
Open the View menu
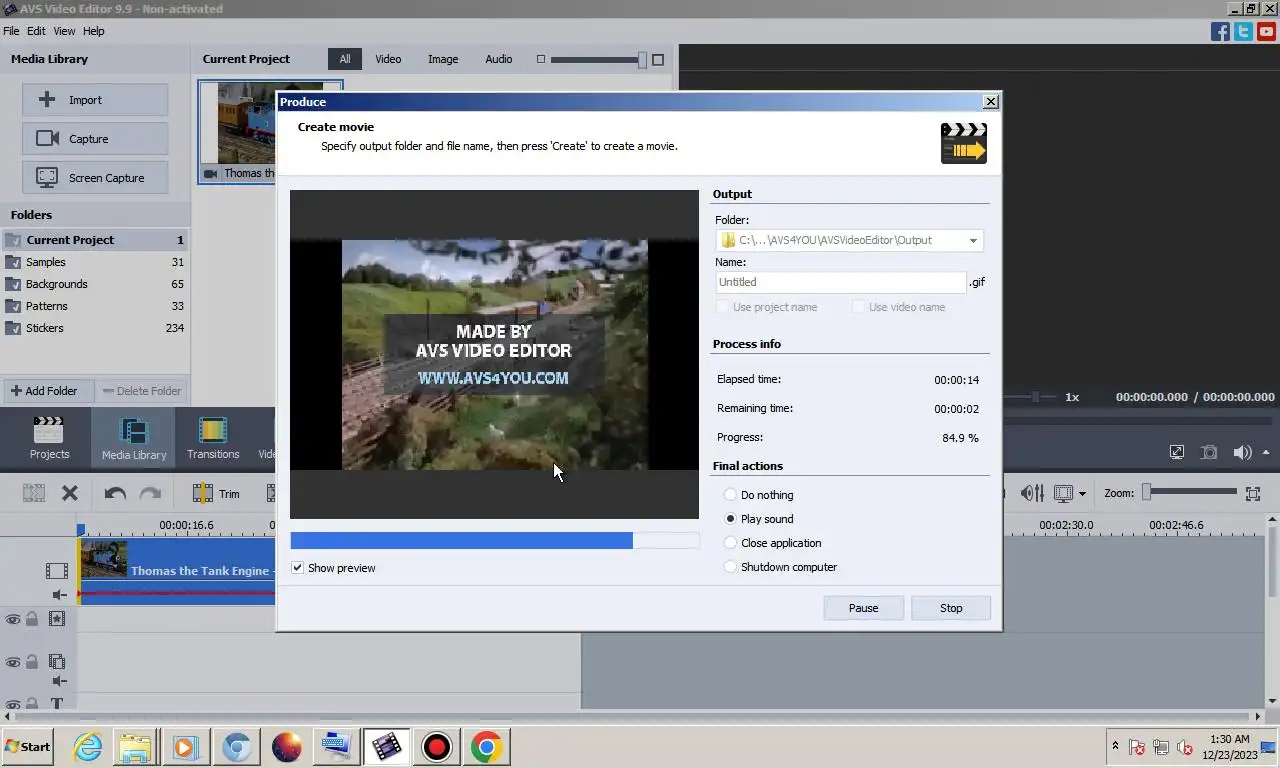[64, 31]
